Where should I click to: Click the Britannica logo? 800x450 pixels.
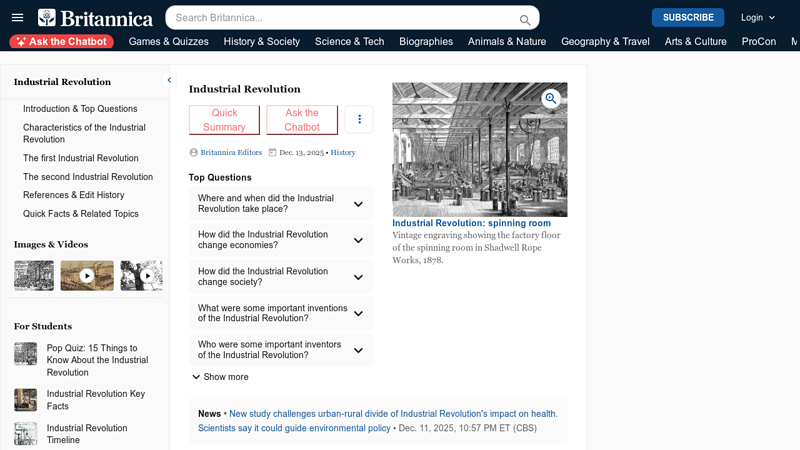point(95,18)
